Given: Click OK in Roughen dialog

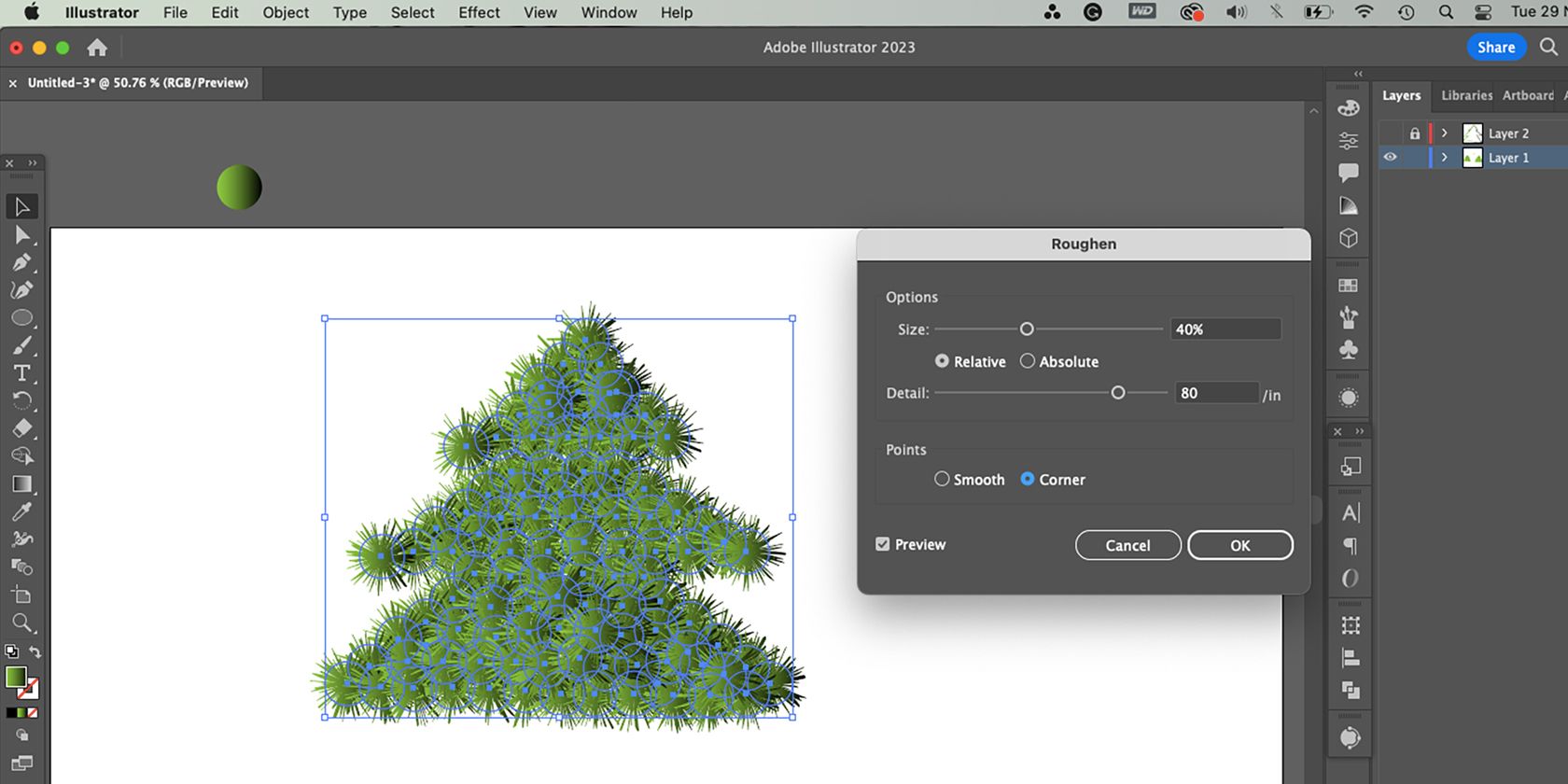Looking at the screenshot, I should click(x=1239, y=545).
